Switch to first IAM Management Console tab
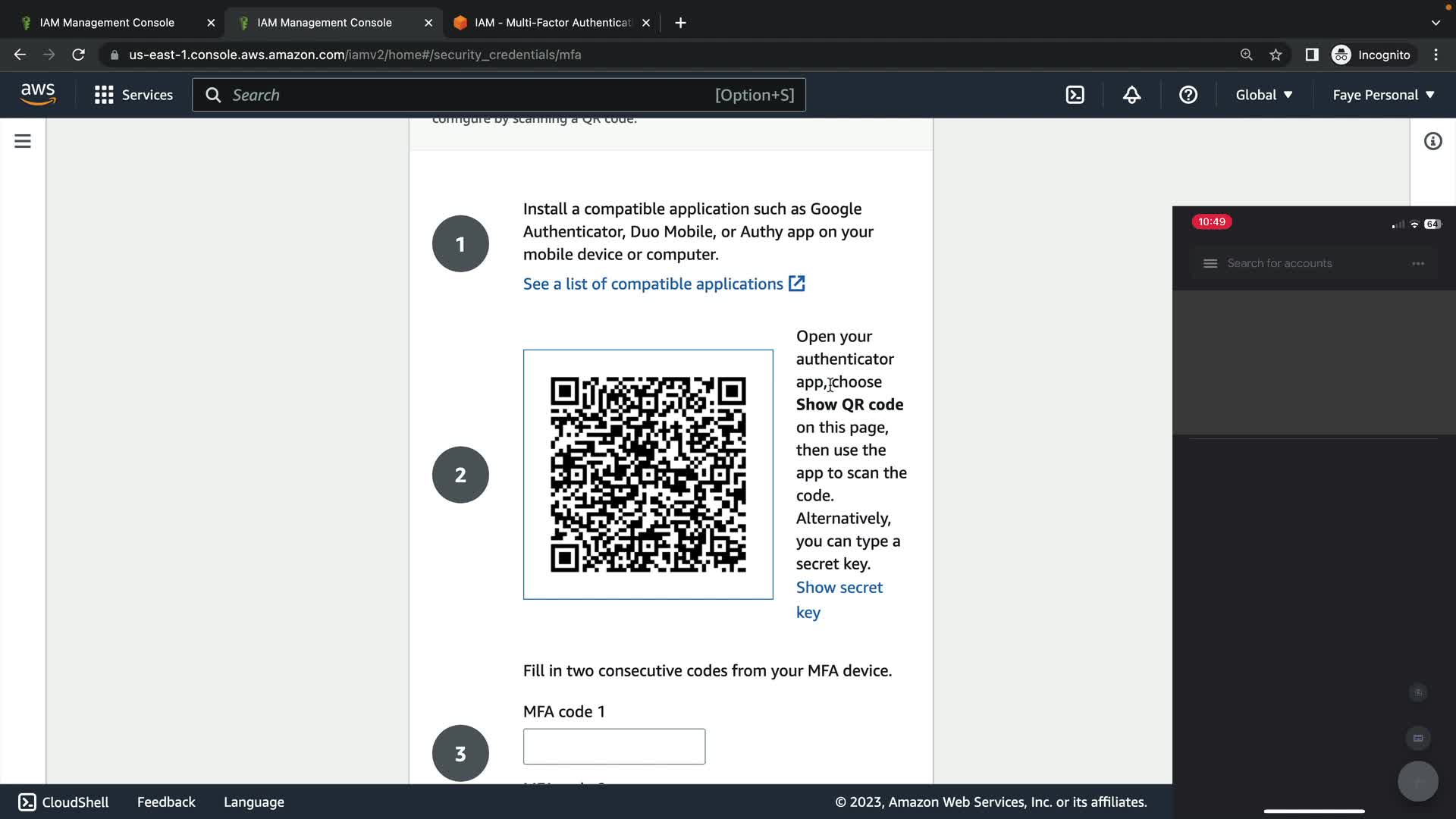The height and width of the screenshot is (819, 1456). tap(107, 23)
